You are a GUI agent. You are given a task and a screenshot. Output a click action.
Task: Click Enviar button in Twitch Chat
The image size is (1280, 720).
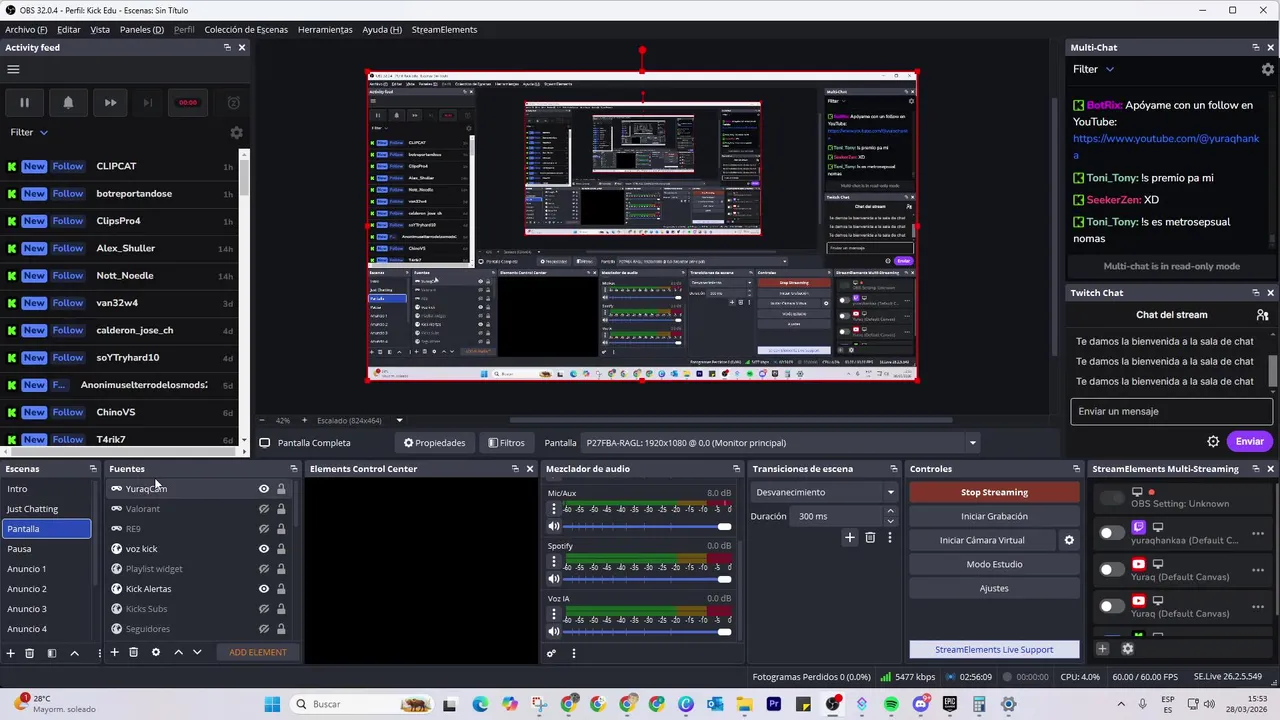(1250, 441)
